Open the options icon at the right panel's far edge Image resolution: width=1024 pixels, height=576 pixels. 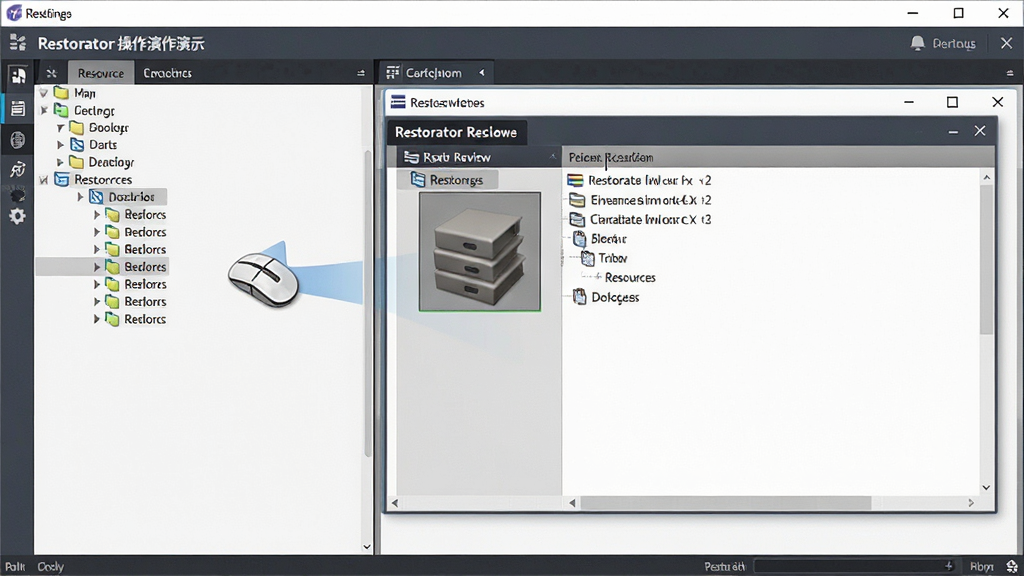pyautogui.click(x=1010, y=73)
